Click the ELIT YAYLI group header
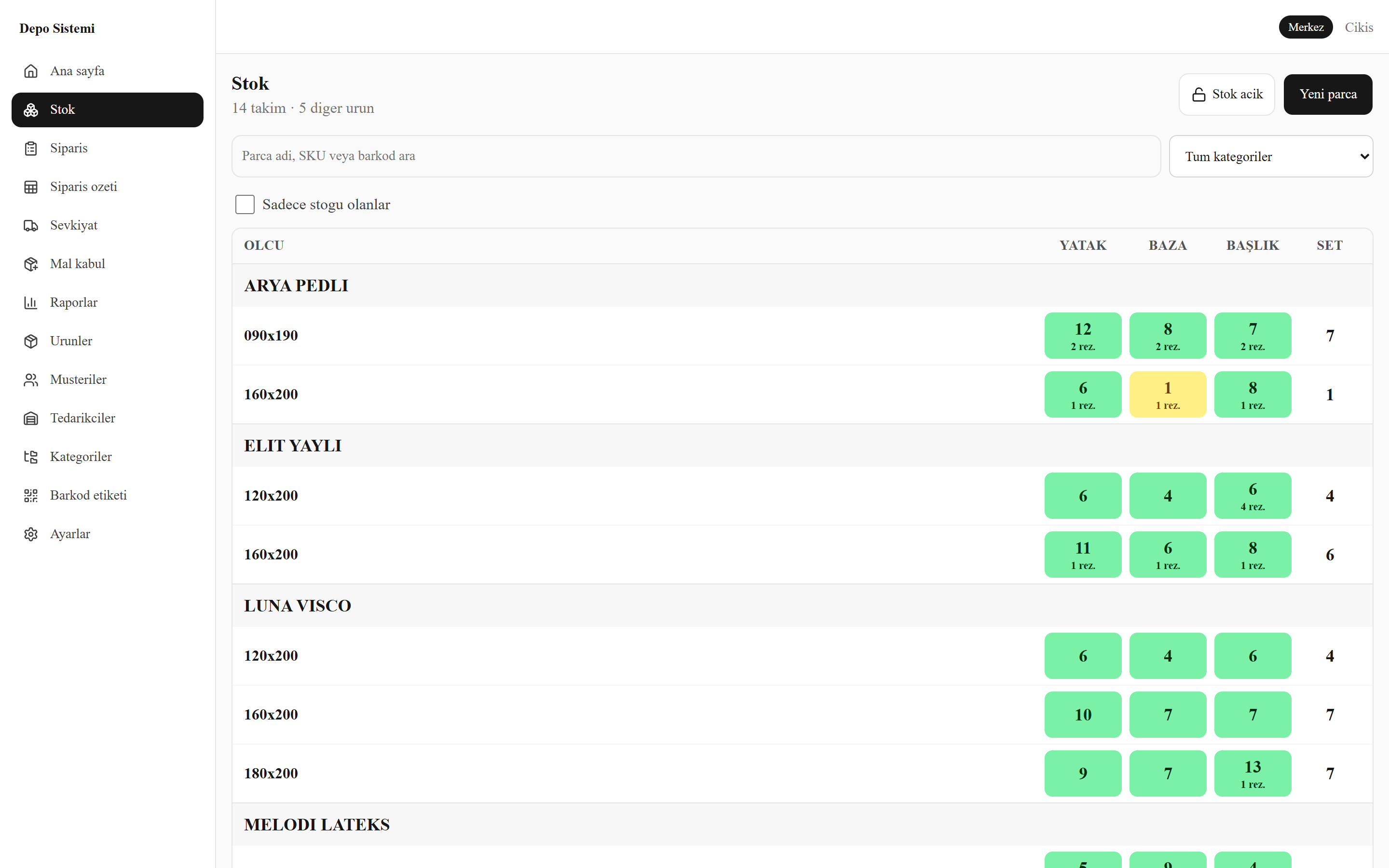This screenshot has height=868, width=1389. (802, 446)
